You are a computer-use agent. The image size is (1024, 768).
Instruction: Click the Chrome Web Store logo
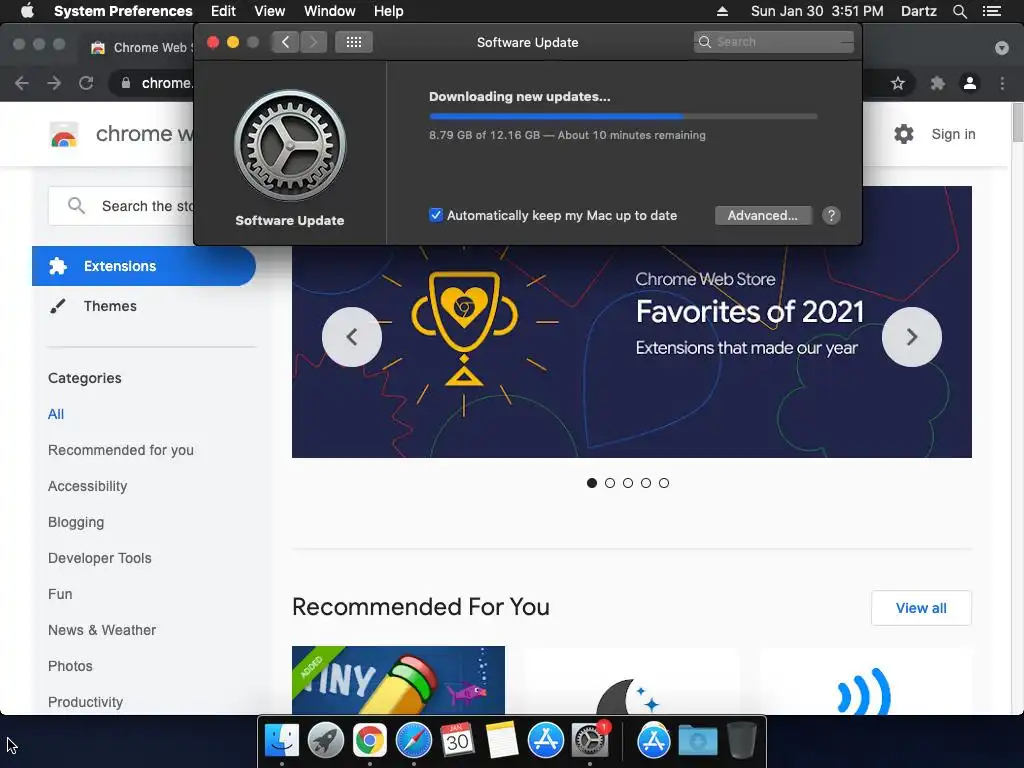(x=64, y=135)
